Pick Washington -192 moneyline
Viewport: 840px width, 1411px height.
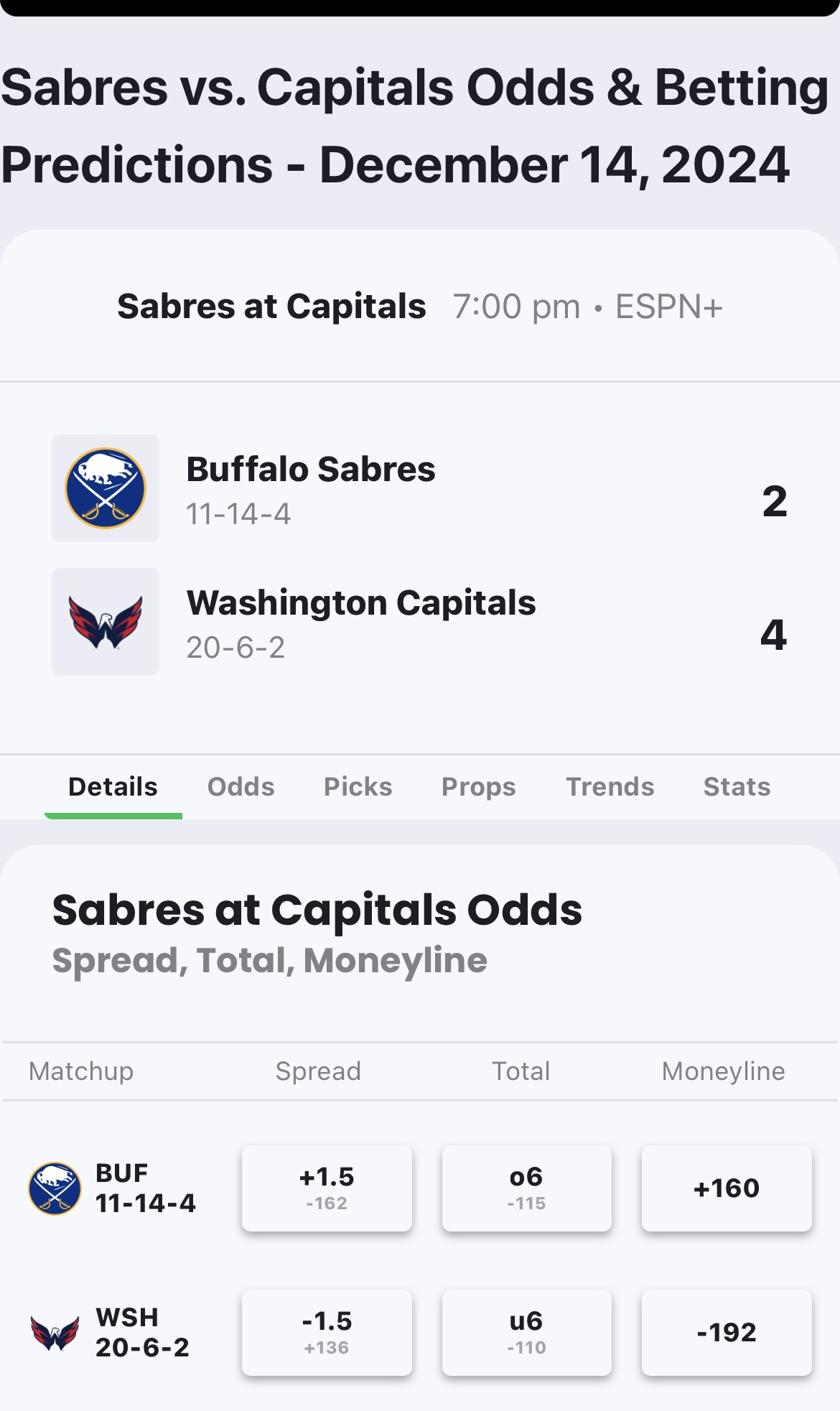pos(727,1333)
